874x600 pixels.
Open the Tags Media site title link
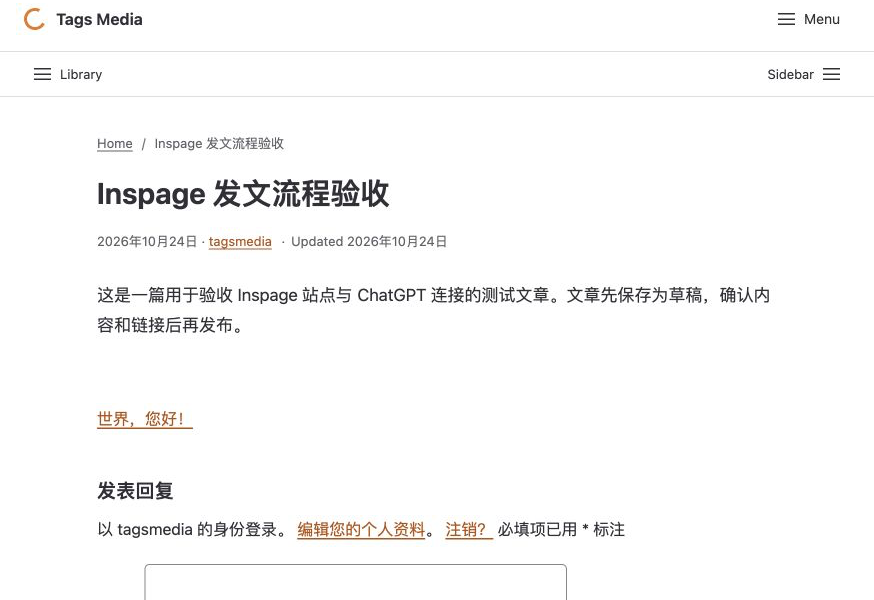(x=99, y=20)
